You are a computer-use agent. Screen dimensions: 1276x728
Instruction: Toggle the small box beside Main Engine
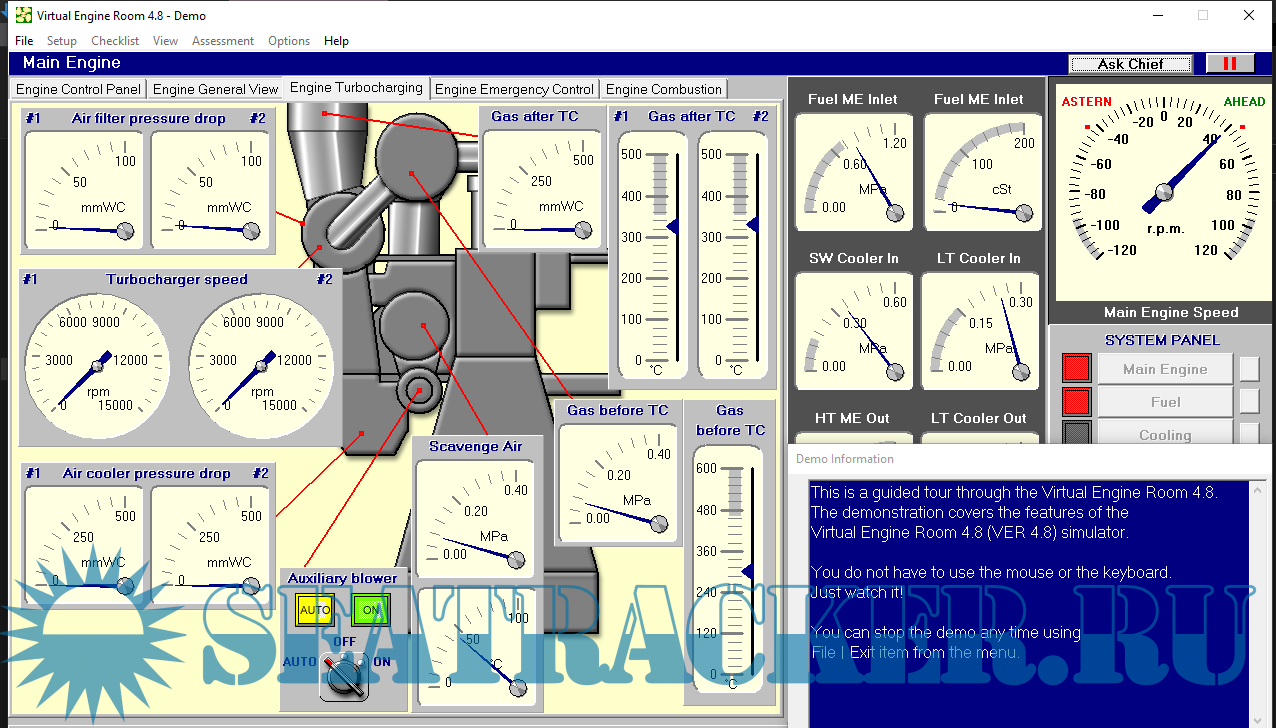[1249, 369]
